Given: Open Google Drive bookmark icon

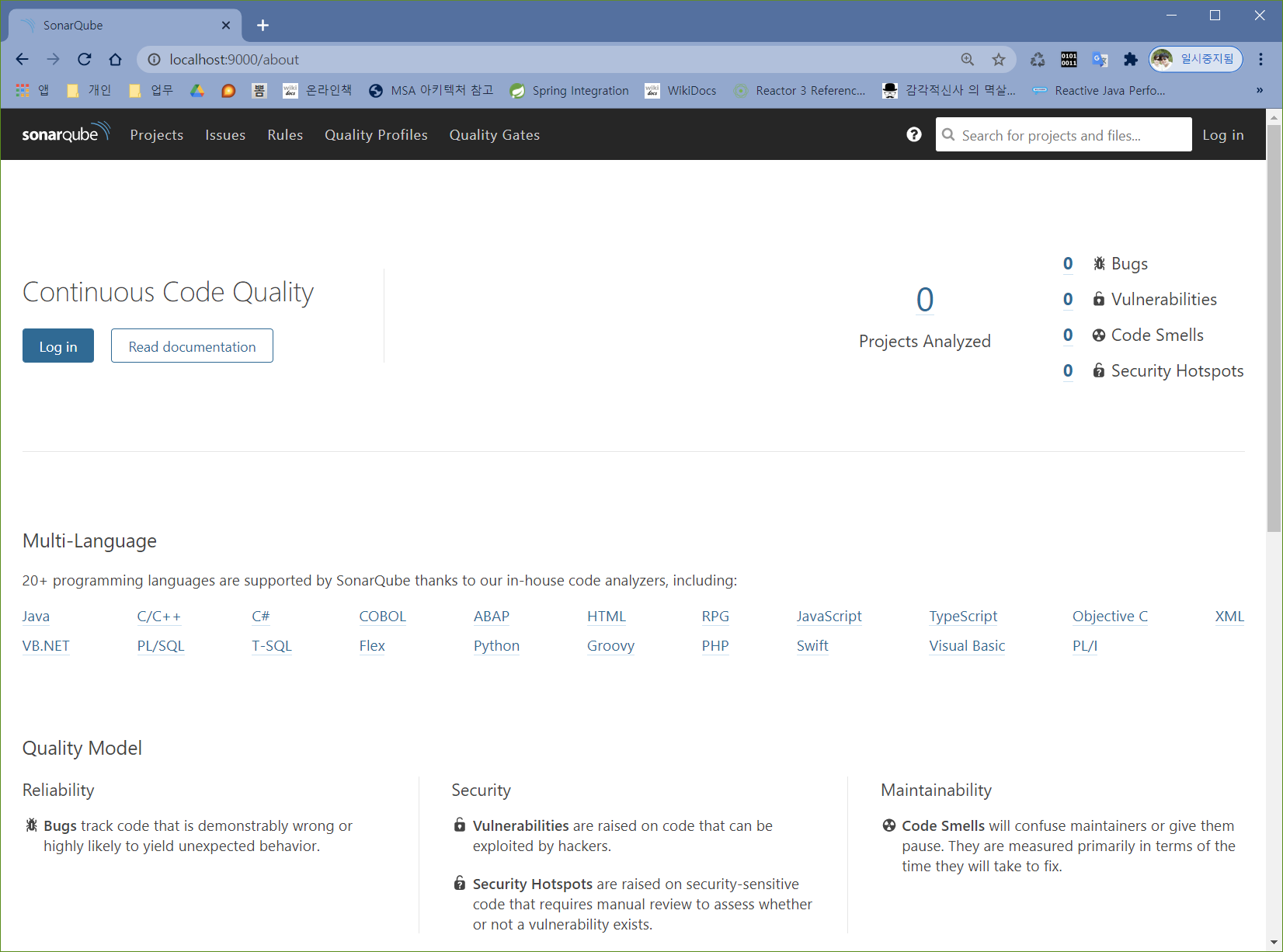Looking at the screenshot, I should pyautogui.click(x=197, y=90).
